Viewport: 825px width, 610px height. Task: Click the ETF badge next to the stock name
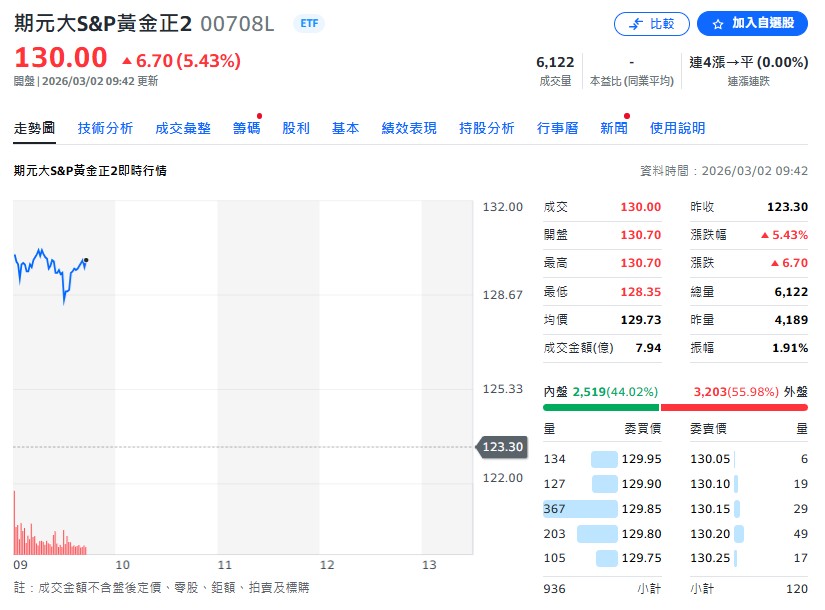tap(308, 23)
